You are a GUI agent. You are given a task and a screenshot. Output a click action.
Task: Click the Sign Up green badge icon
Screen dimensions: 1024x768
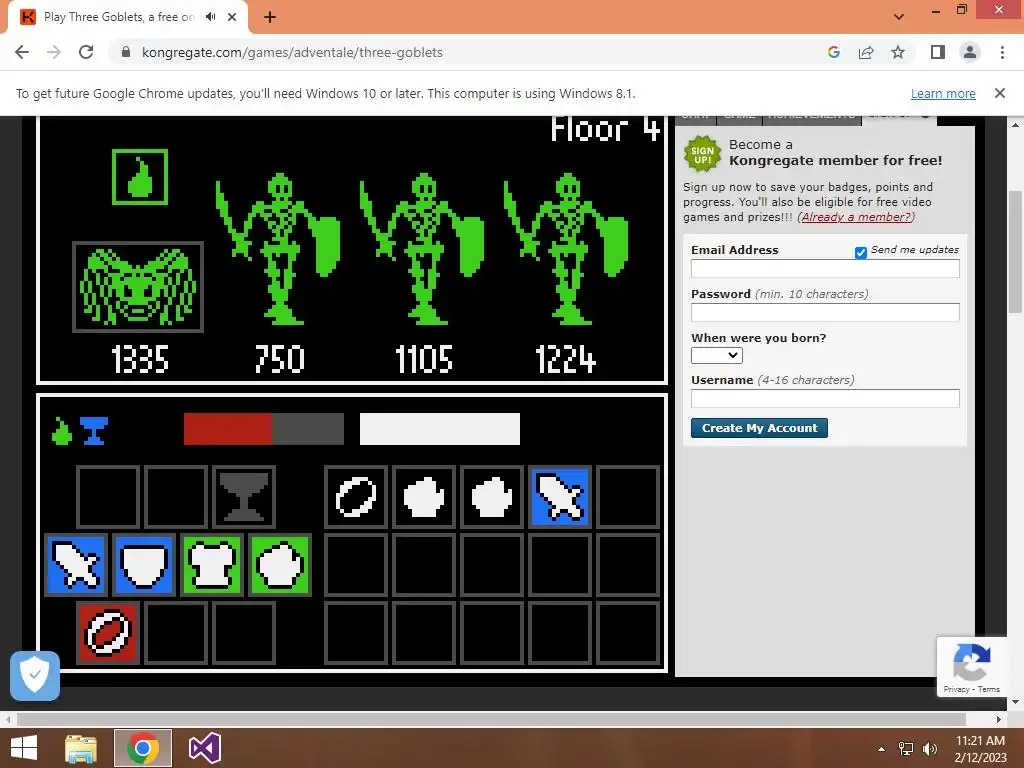point(703,154)
